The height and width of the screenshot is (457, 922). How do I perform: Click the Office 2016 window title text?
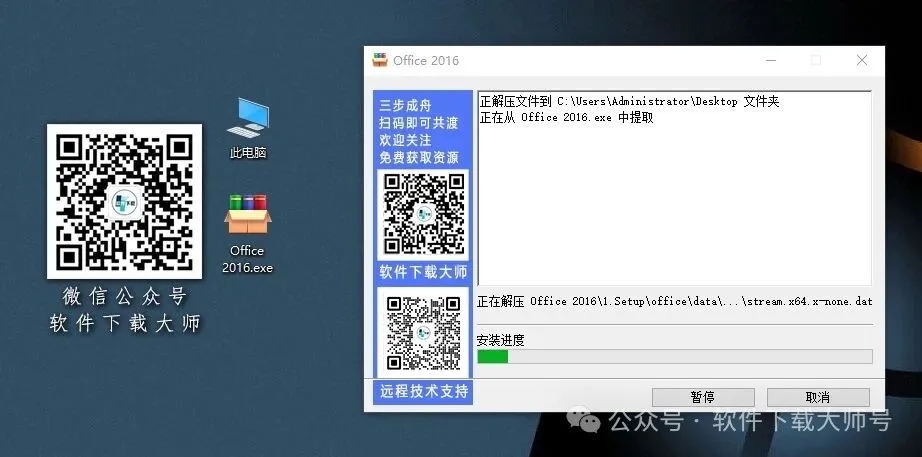pyautogui.click(x=426, y=60)
